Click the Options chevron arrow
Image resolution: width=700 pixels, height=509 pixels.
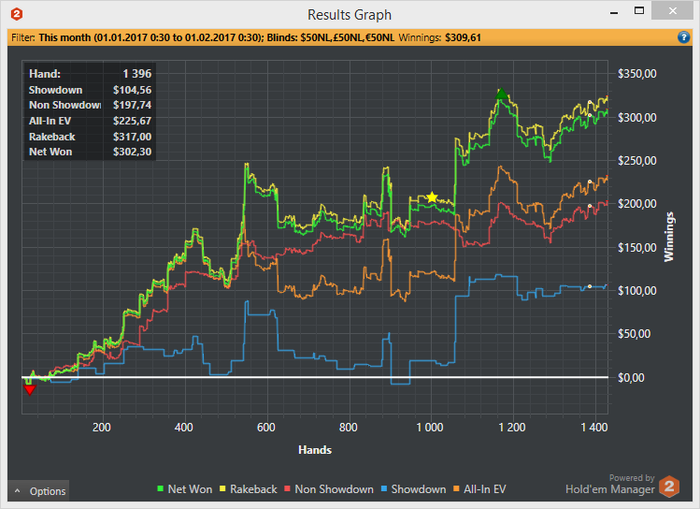point(17,491)
